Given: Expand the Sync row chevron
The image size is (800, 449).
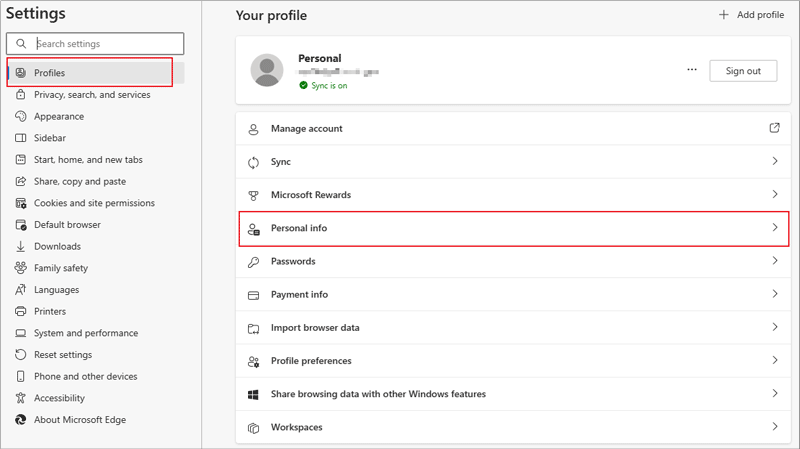Looking at the screenshot, I should click(x=775, y=161).
